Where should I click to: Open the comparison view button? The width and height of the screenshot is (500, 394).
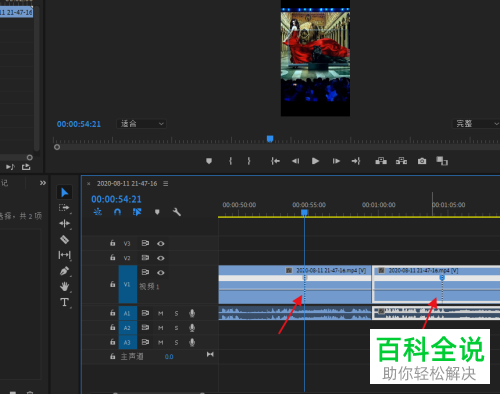point(442,161)
